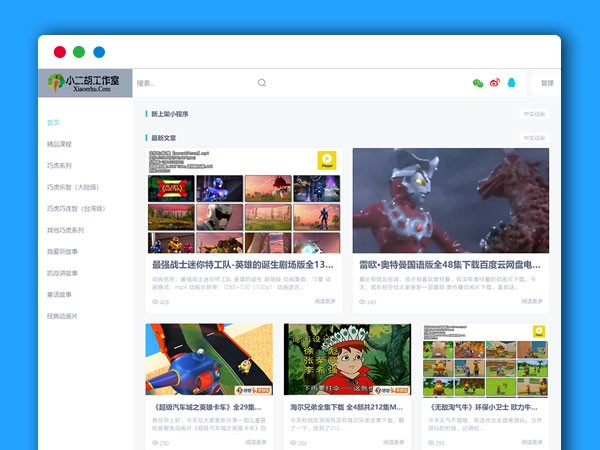Go to 经典动画片 sidebar category
This screenshot has width=600, height=450.
point(62,316)
